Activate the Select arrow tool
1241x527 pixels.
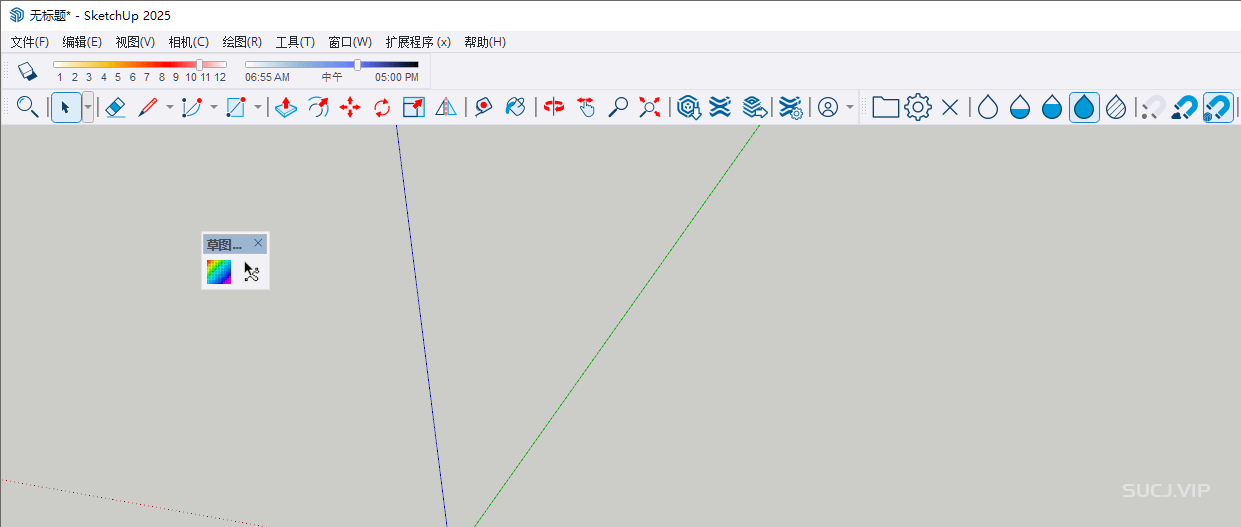pos(65,107)
